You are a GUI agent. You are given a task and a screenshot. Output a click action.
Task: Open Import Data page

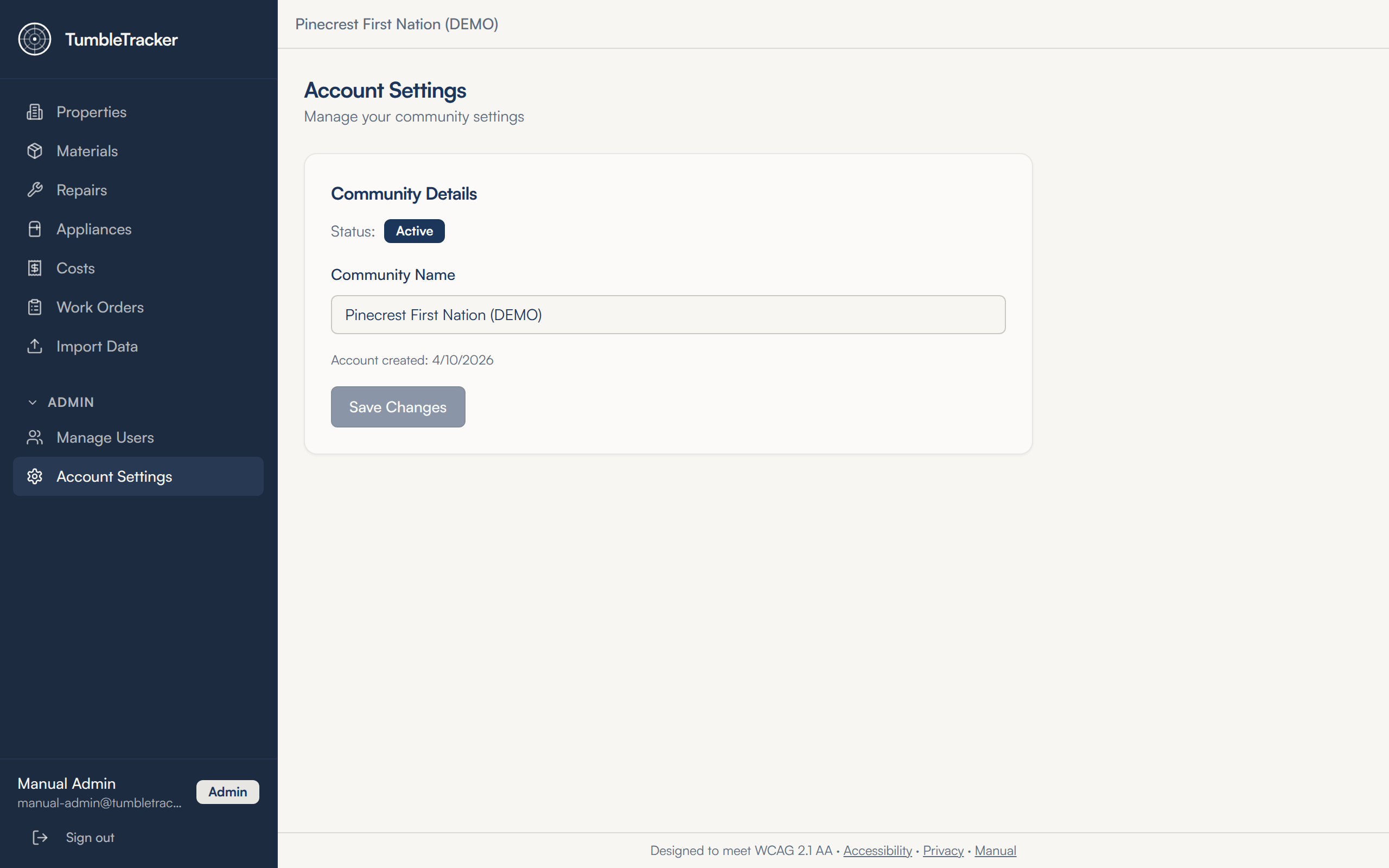pos(138,346)
